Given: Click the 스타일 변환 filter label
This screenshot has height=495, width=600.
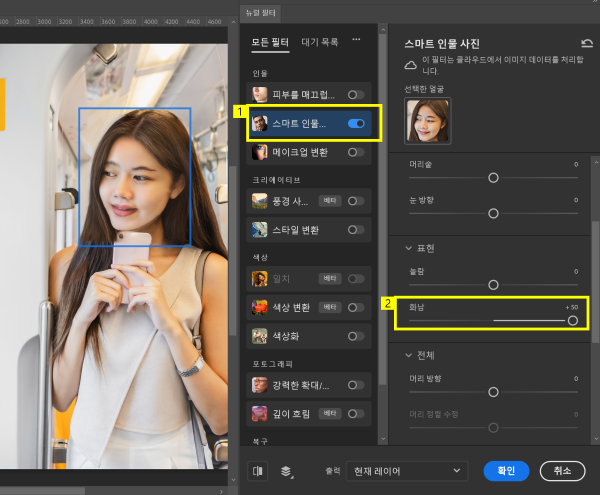Looking at the screenshot, I should 295,230.
